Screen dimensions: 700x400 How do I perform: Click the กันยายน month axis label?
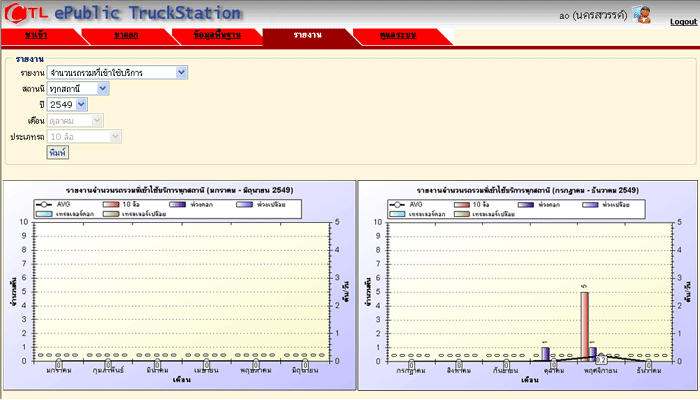click(x=506, y=371)
